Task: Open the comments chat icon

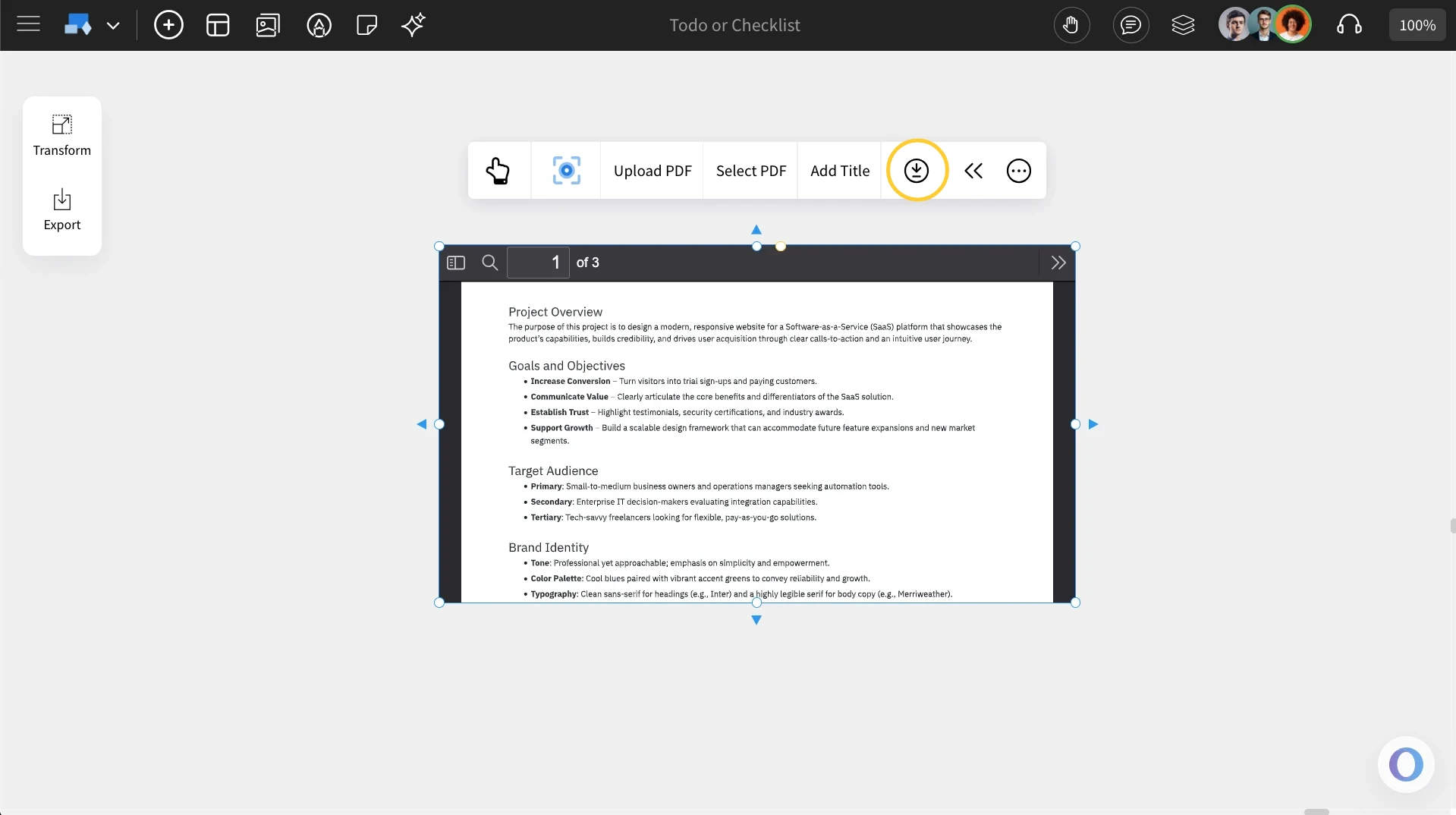Action: pyautogui.click(x=1131, y=25)
